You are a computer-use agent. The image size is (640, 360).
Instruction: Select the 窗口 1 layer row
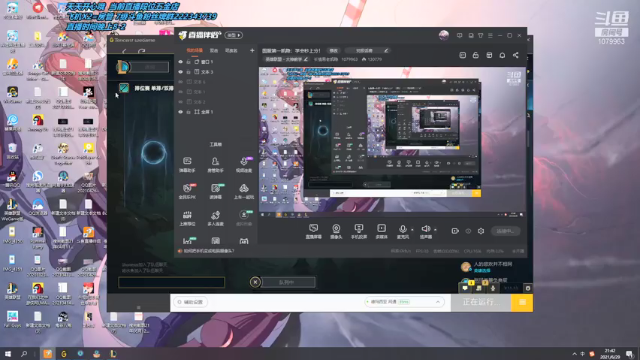(216, 62)
